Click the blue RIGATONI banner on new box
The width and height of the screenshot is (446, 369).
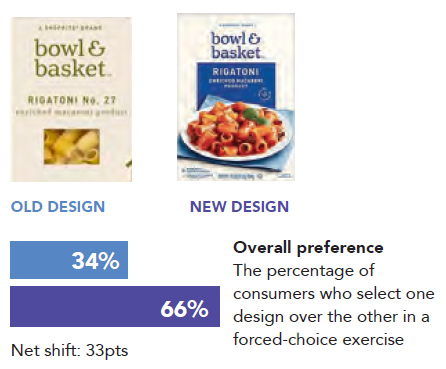click(236, 86)
